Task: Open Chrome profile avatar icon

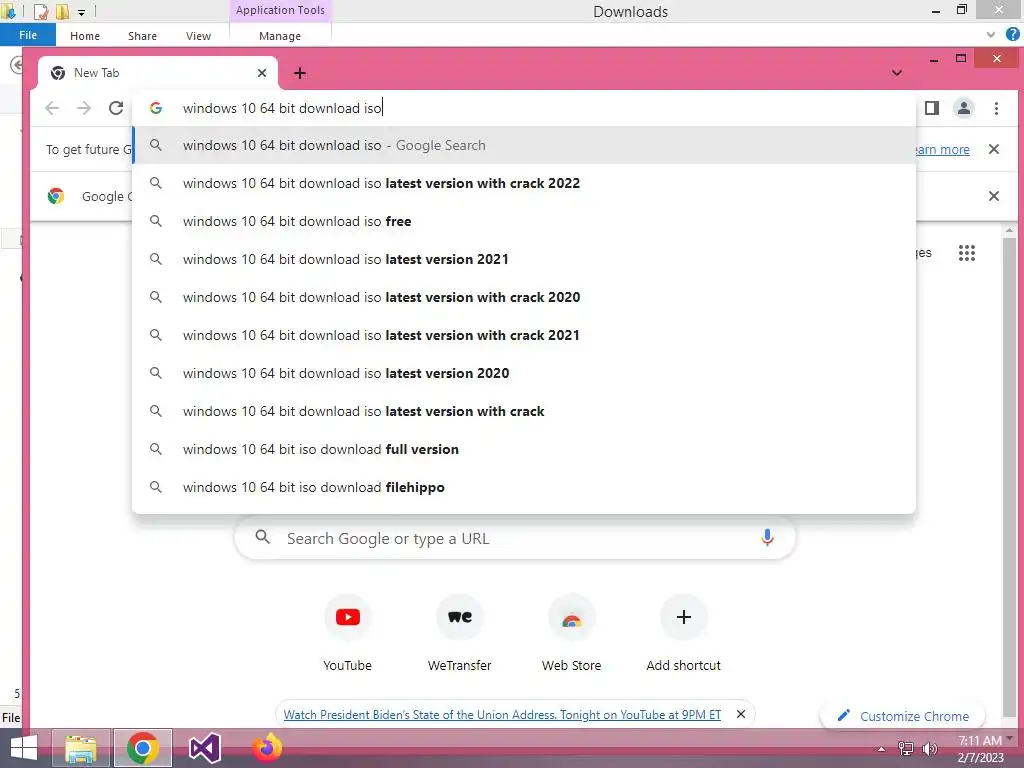Action: [x=964, y=108]
